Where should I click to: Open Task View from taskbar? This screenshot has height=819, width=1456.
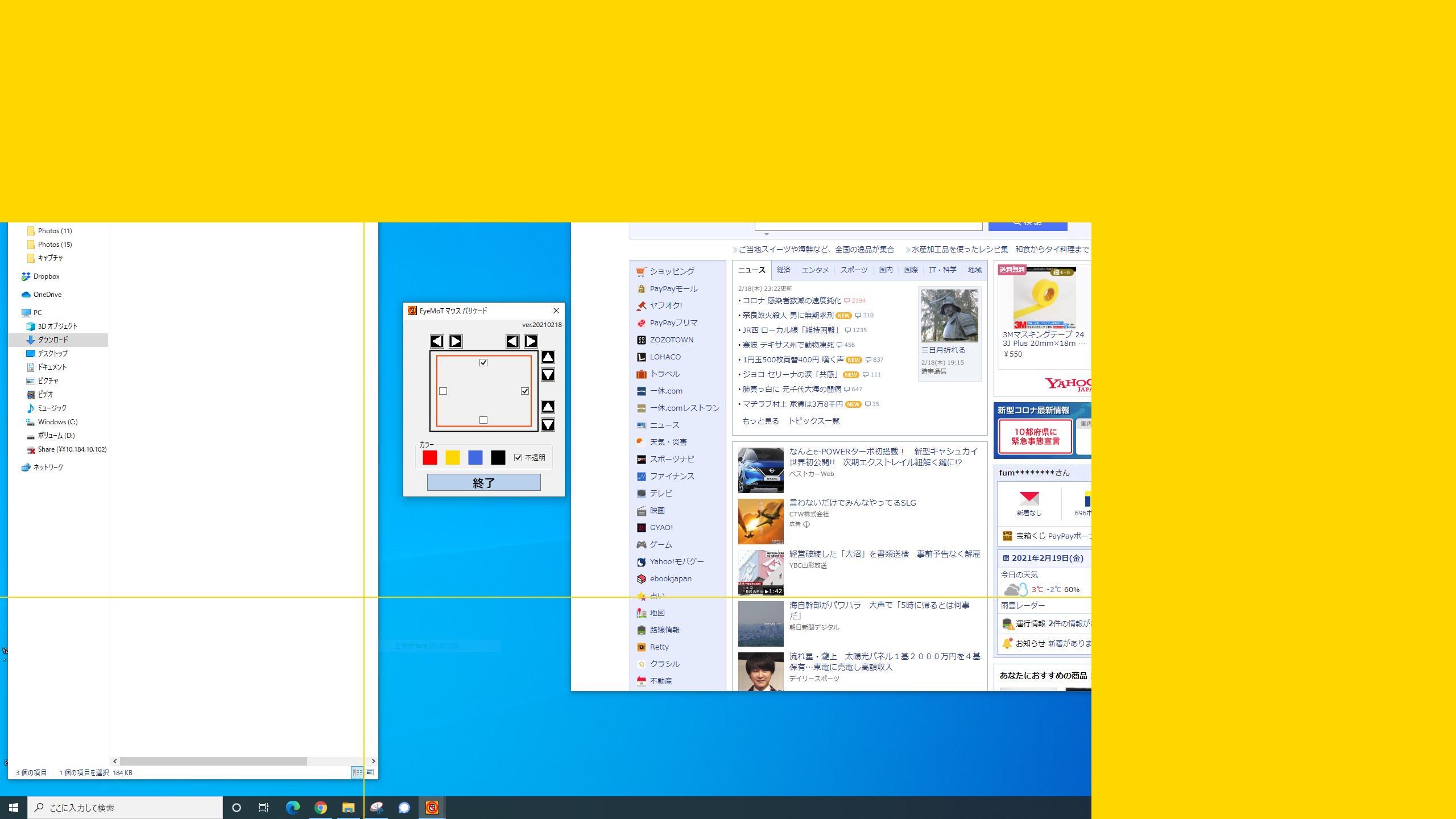[x=264, y=808]
